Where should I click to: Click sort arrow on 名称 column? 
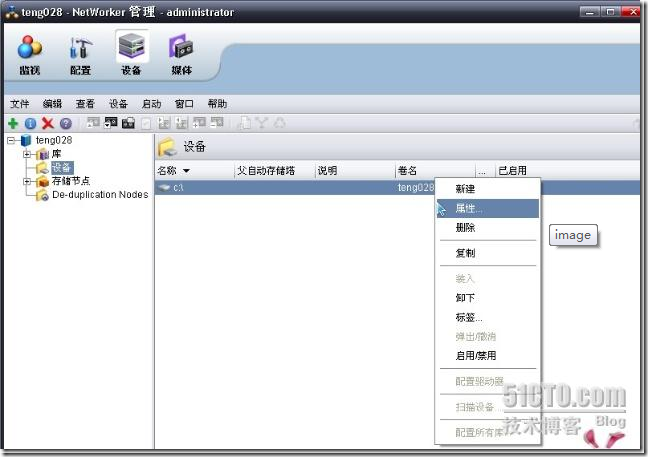tap(186, 171)
